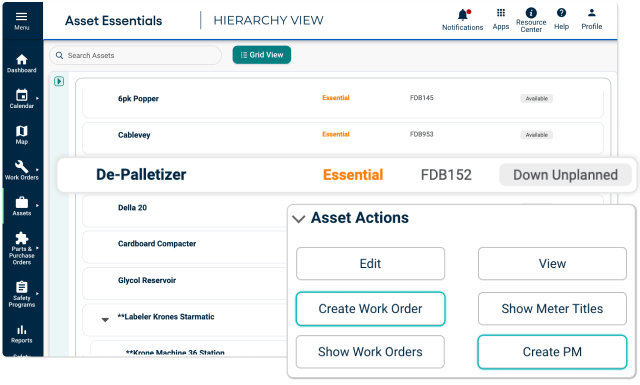
Task: Expand the Assets submenu arrow
Action: coord(37,205)
